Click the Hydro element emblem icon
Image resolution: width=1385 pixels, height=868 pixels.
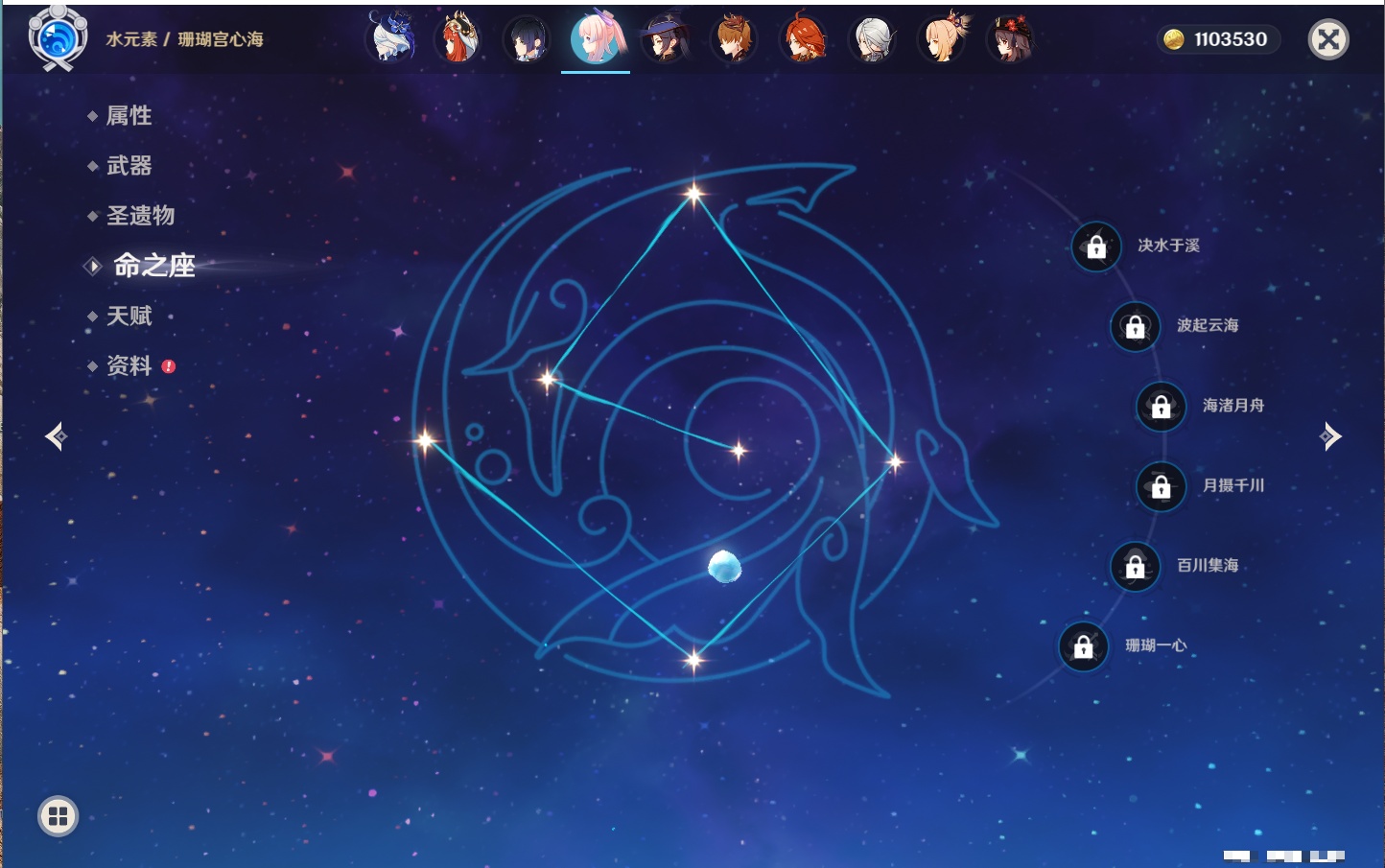(58, 38)
